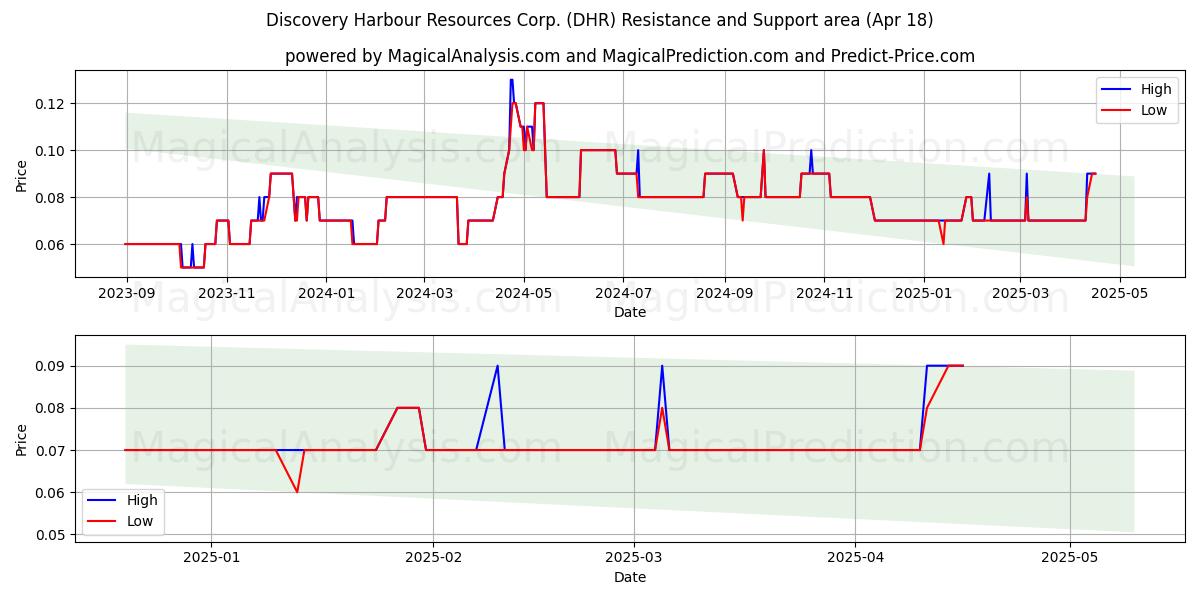1200x600 pixels.
Task: Click top chart x-axis label '2023-09'
Action: (x=126, y=294)
